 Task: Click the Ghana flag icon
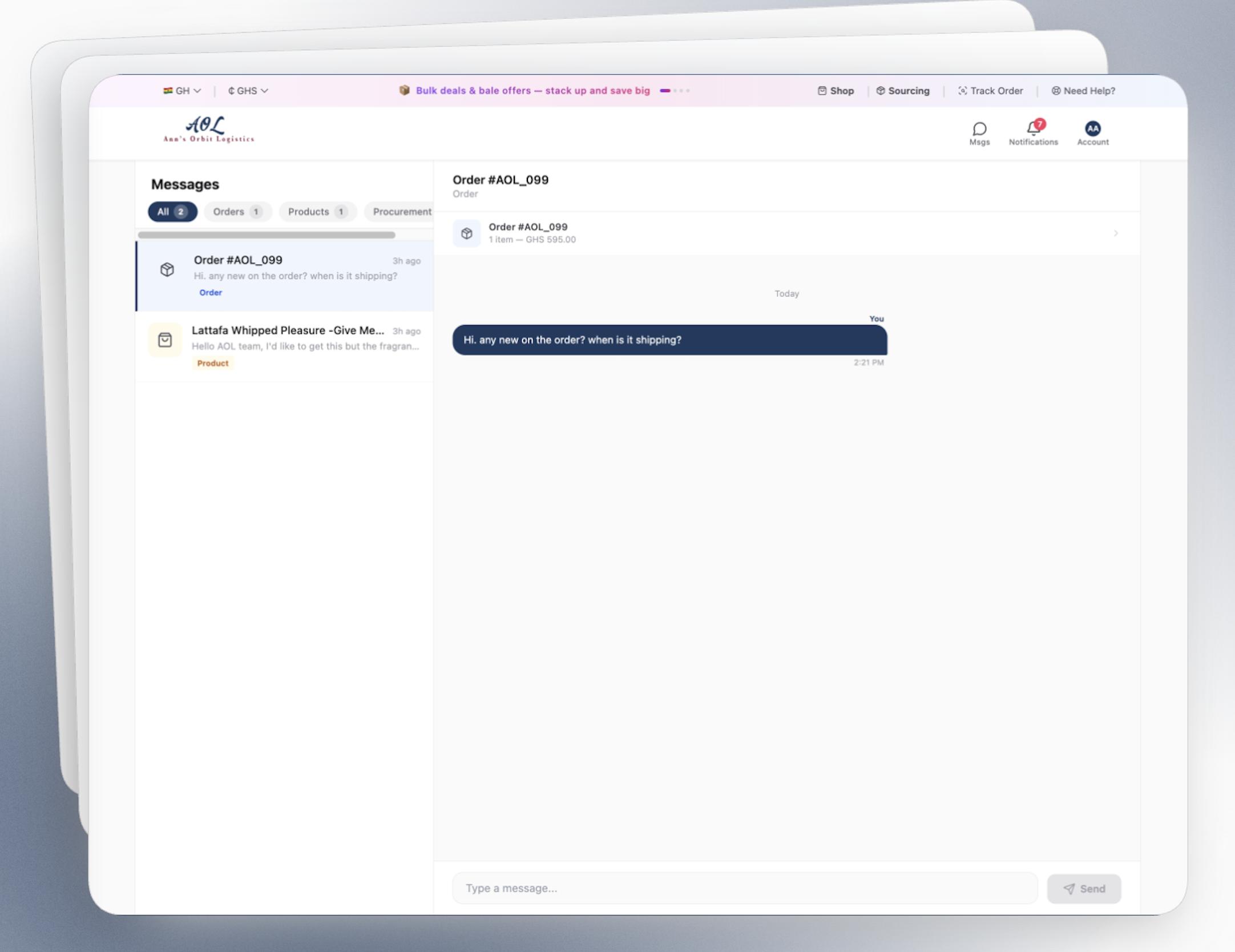coord(168,91)
